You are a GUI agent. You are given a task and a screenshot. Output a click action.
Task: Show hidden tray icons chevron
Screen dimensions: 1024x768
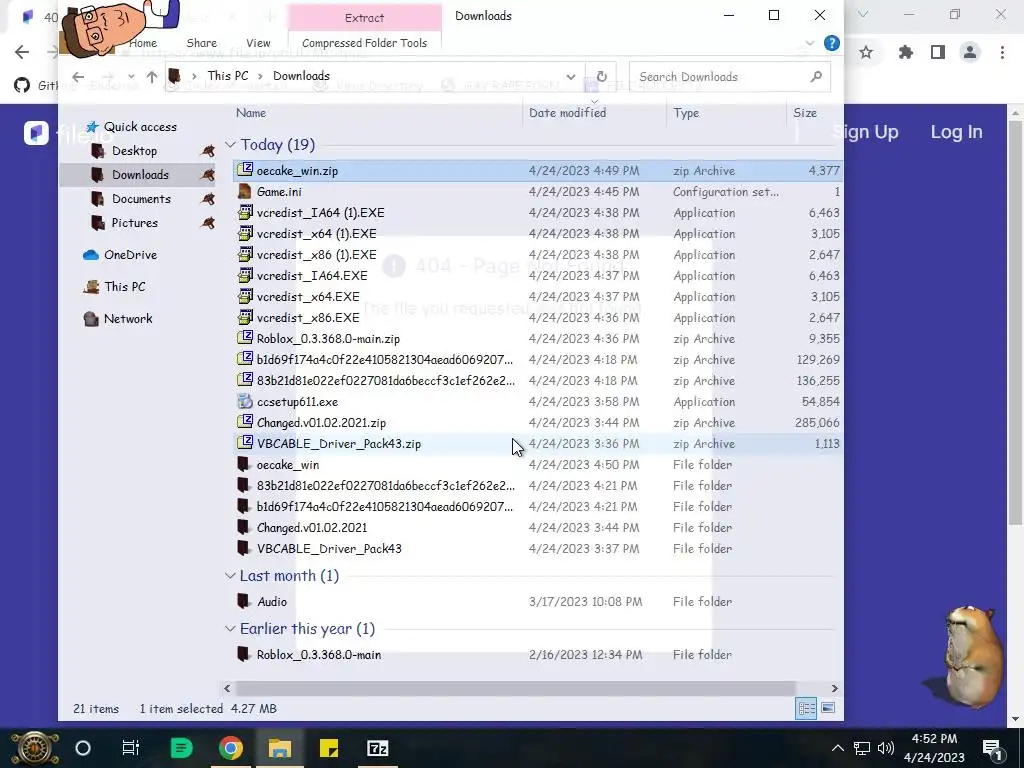[838, 748]
